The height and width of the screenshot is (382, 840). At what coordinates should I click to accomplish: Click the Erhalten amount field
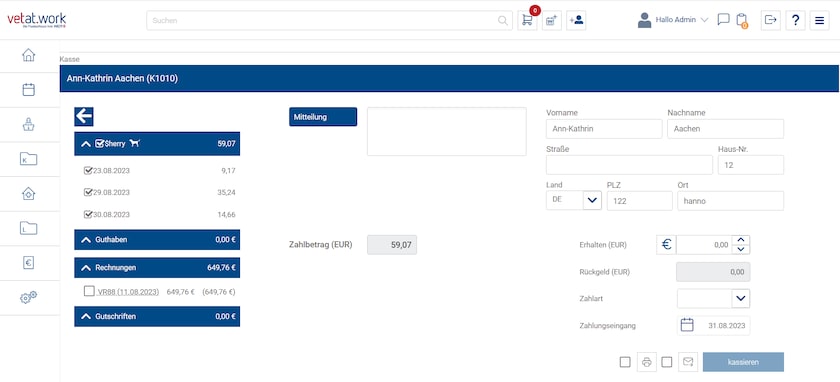704,245
